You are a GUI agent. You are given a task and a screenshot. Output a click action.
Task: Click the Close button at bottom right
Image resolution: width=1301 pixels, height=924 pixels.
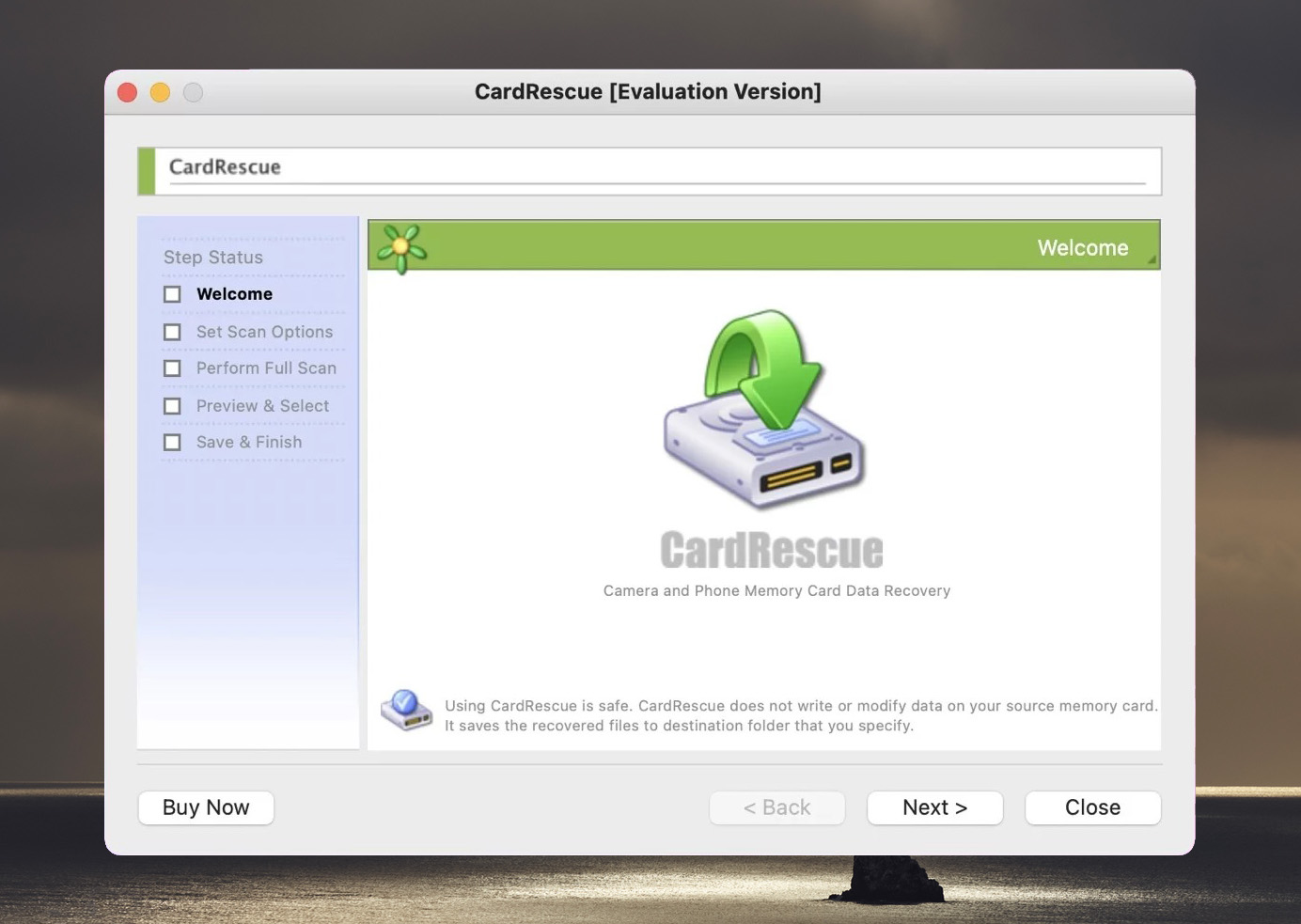[1092, 807]
